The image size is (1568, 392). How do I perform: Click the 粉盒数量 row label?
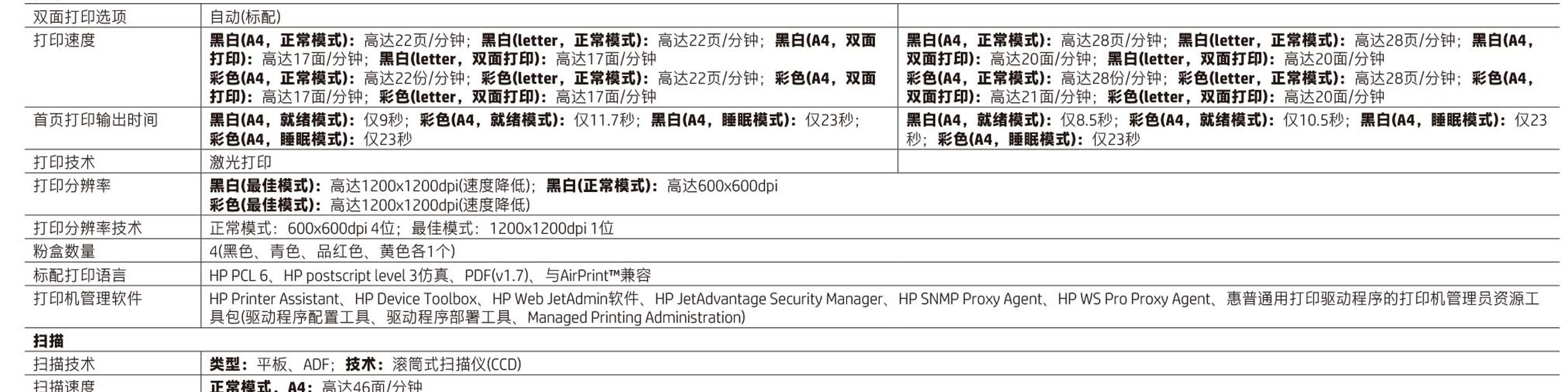tap(64, 251)
